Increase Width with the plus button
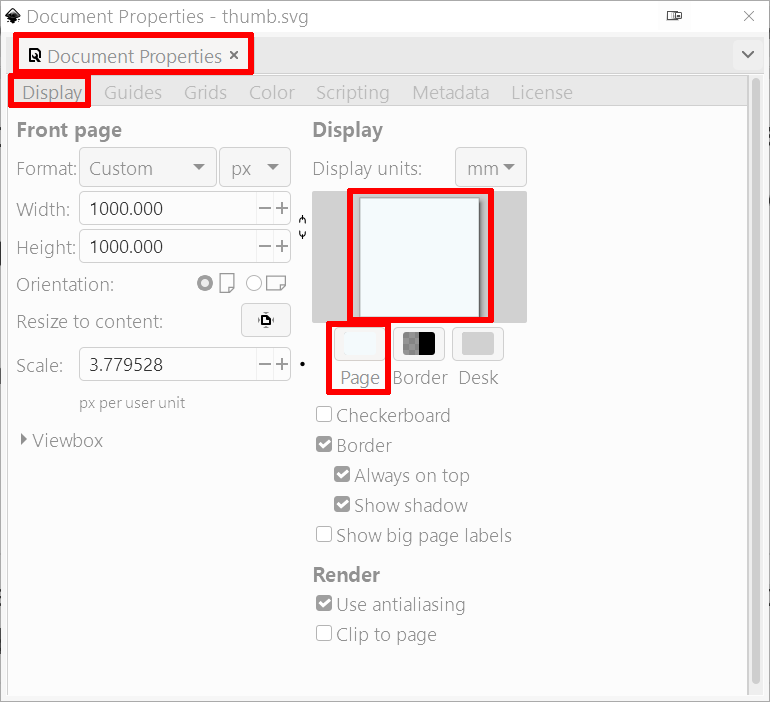 pos(282,208)
